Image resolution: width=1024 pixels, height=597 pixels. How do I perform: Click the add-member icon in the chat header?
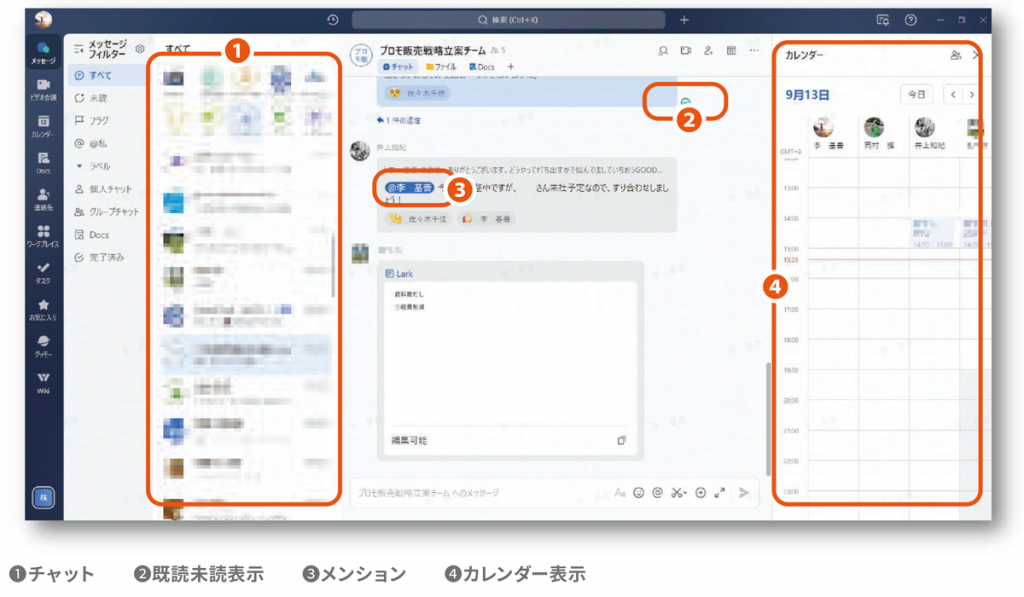click(x=710, y=51)
